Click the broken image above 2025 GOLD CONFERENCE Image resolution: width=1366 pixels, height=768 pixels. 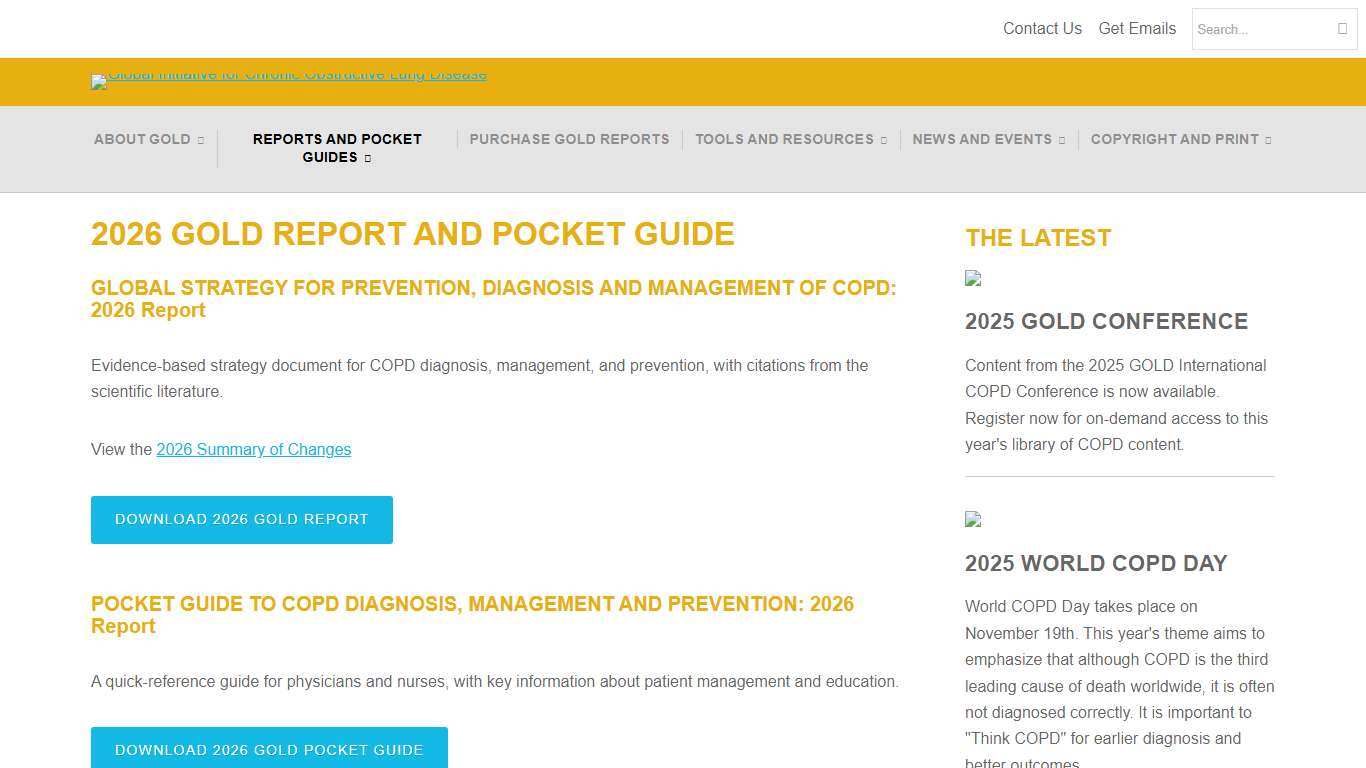[972, 279]
